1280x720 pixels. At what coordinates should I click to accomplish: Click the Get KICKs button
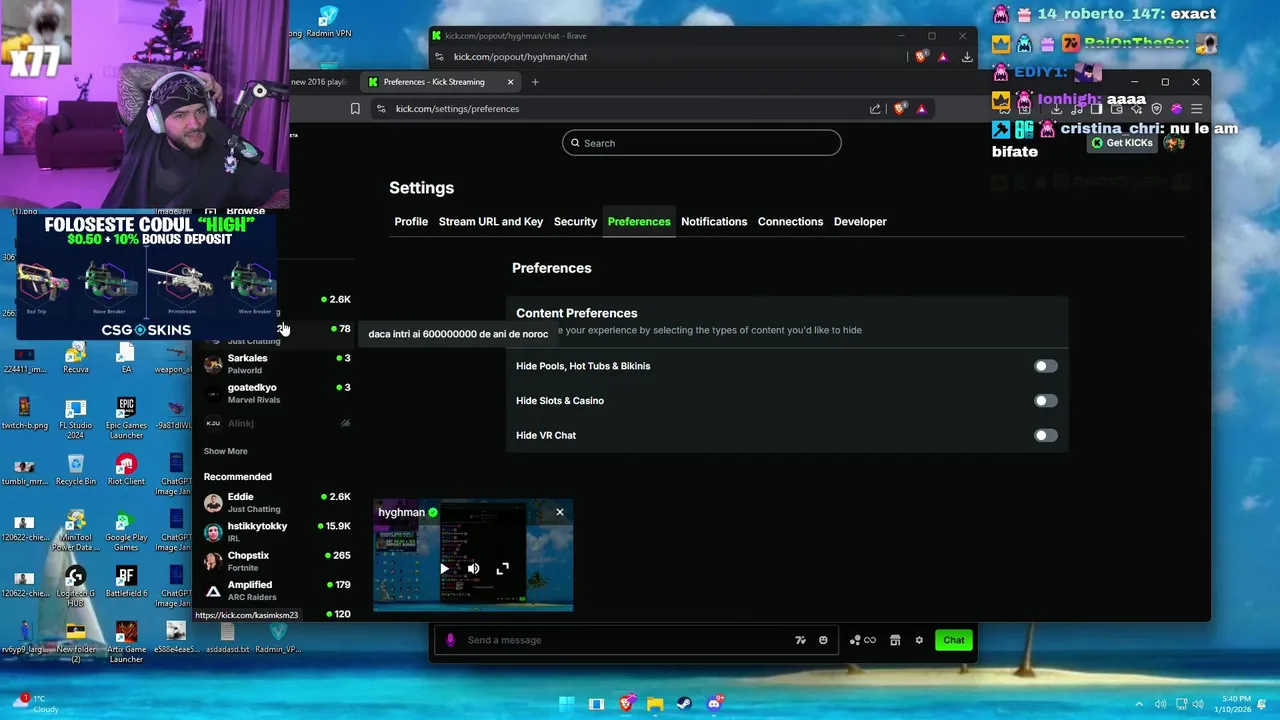(1122, 143)
